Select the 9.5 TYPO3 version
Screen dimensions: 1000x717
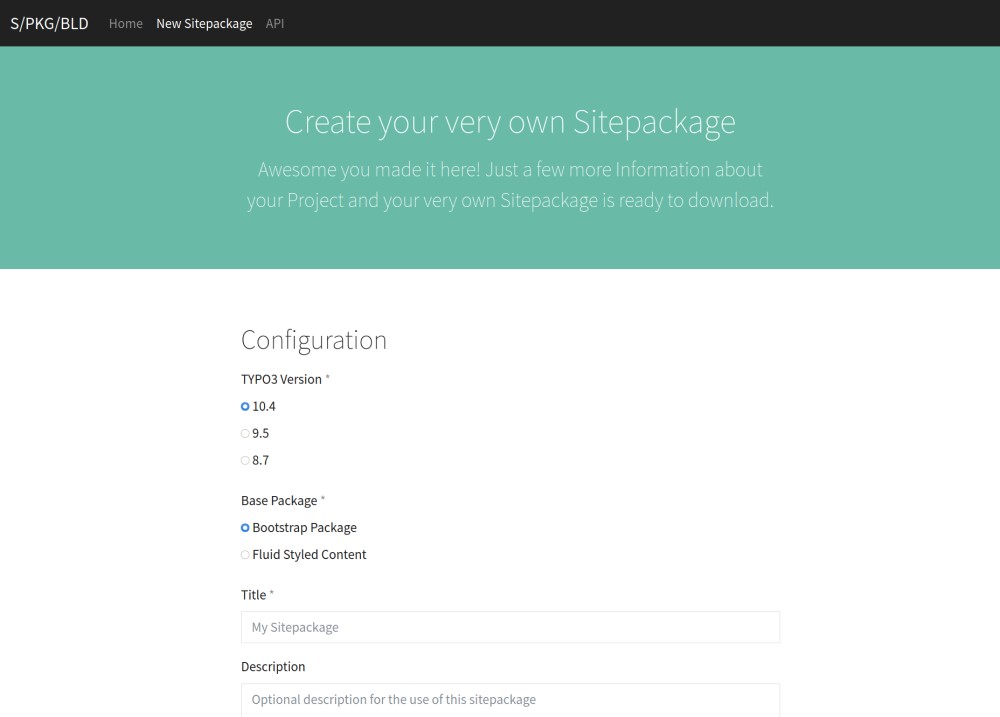[x=245, y=433]
